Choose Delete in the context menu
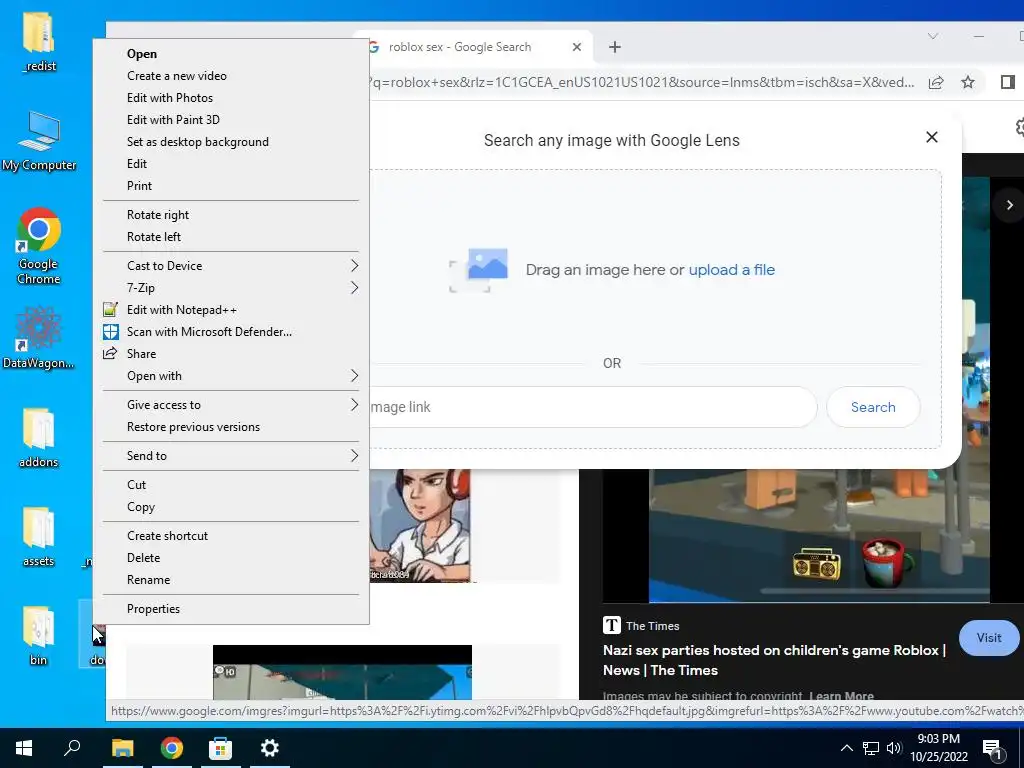 (x=231, y=558)
